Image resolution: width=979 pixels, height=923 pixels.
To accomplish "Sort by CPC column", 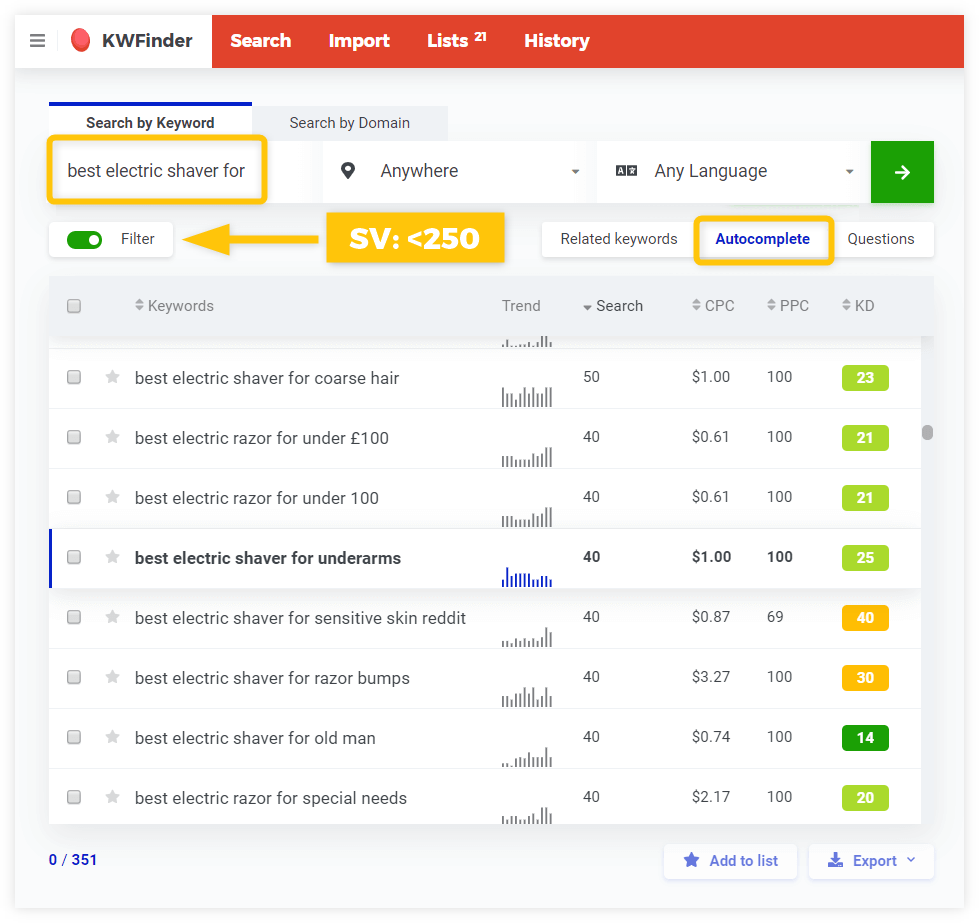I will point(713,305).
